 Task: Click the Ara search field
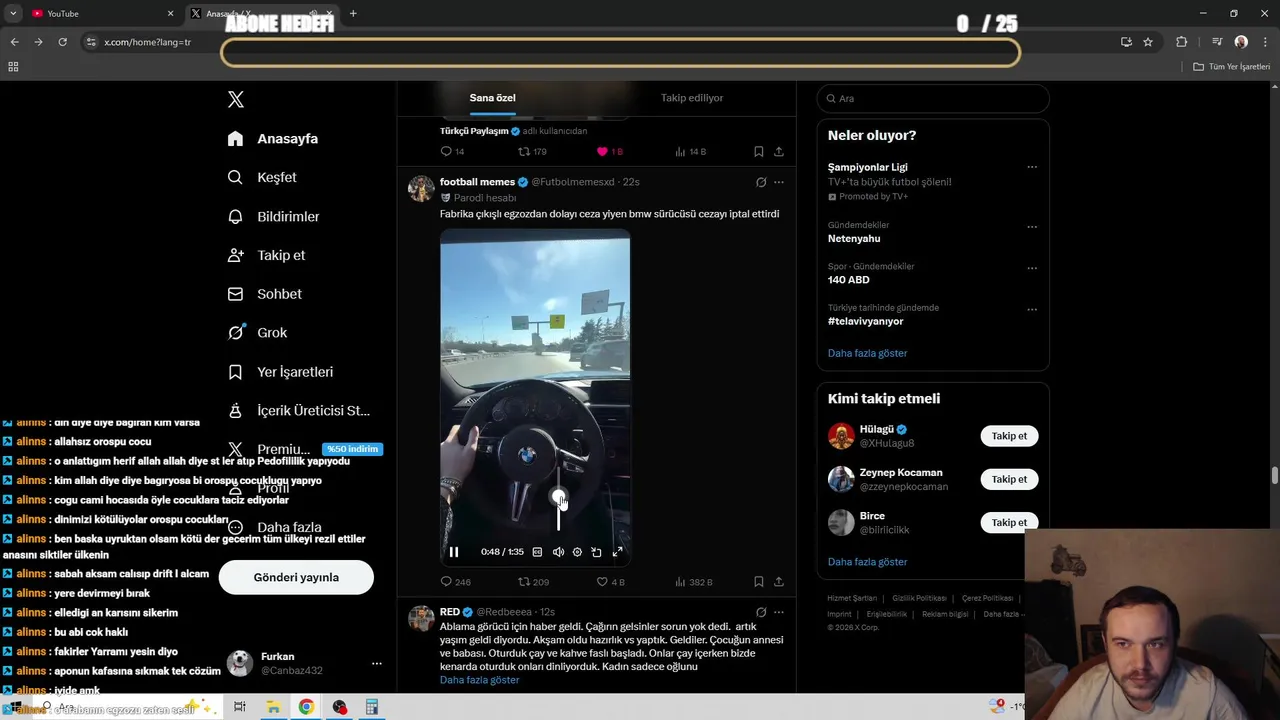coord(933,98)
